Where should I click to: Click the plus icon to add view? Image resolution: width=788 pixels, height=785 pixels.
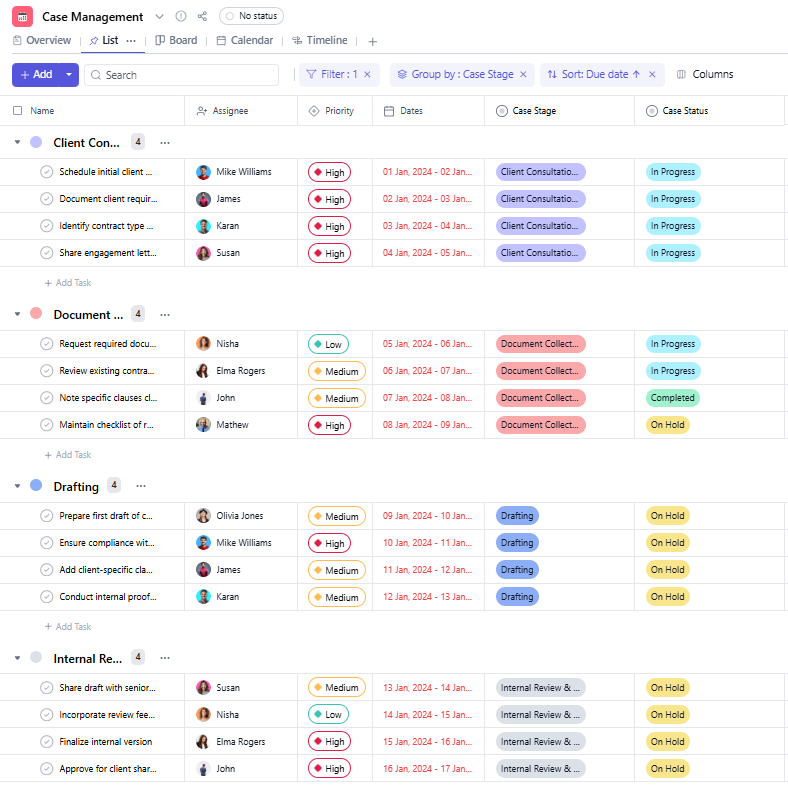click(373, 41)
